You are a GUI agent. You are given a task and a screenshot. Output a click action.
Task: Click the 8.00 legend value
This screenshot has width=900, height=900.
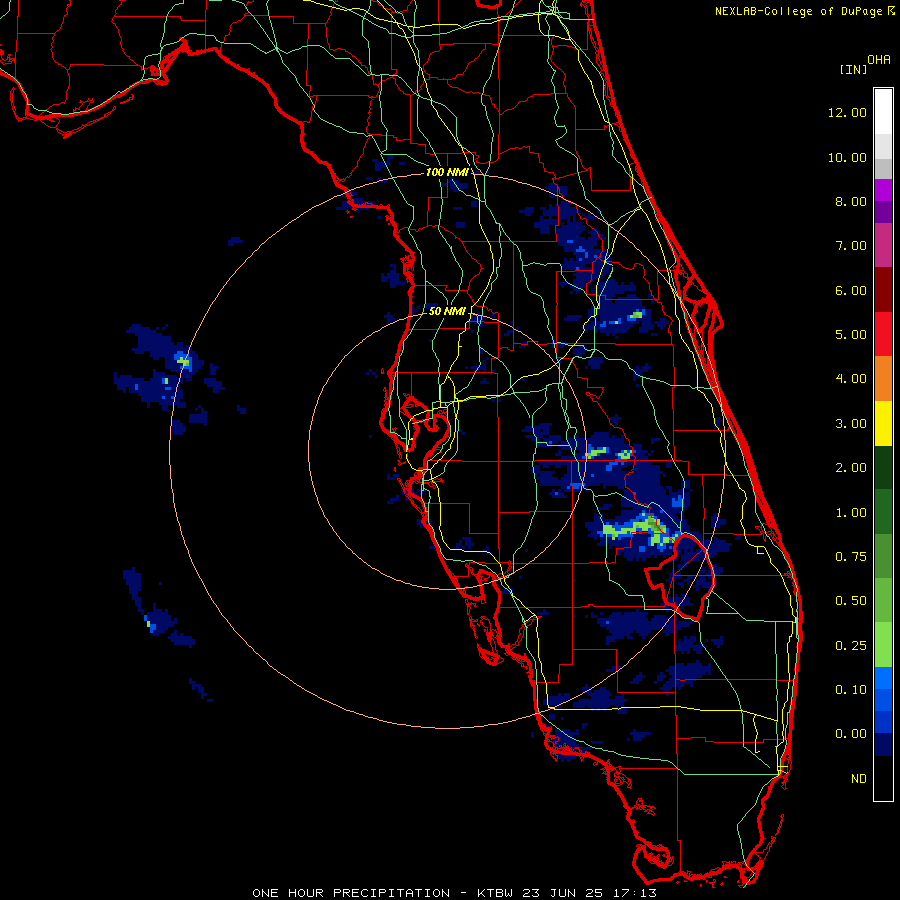851,201
